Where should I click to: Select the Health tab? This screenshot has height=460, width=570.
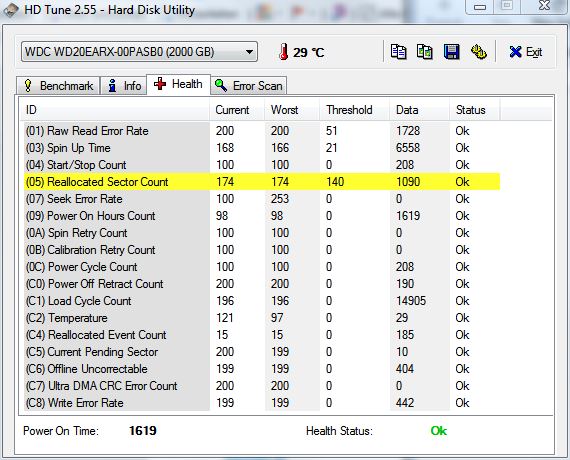tap(178, 84)
